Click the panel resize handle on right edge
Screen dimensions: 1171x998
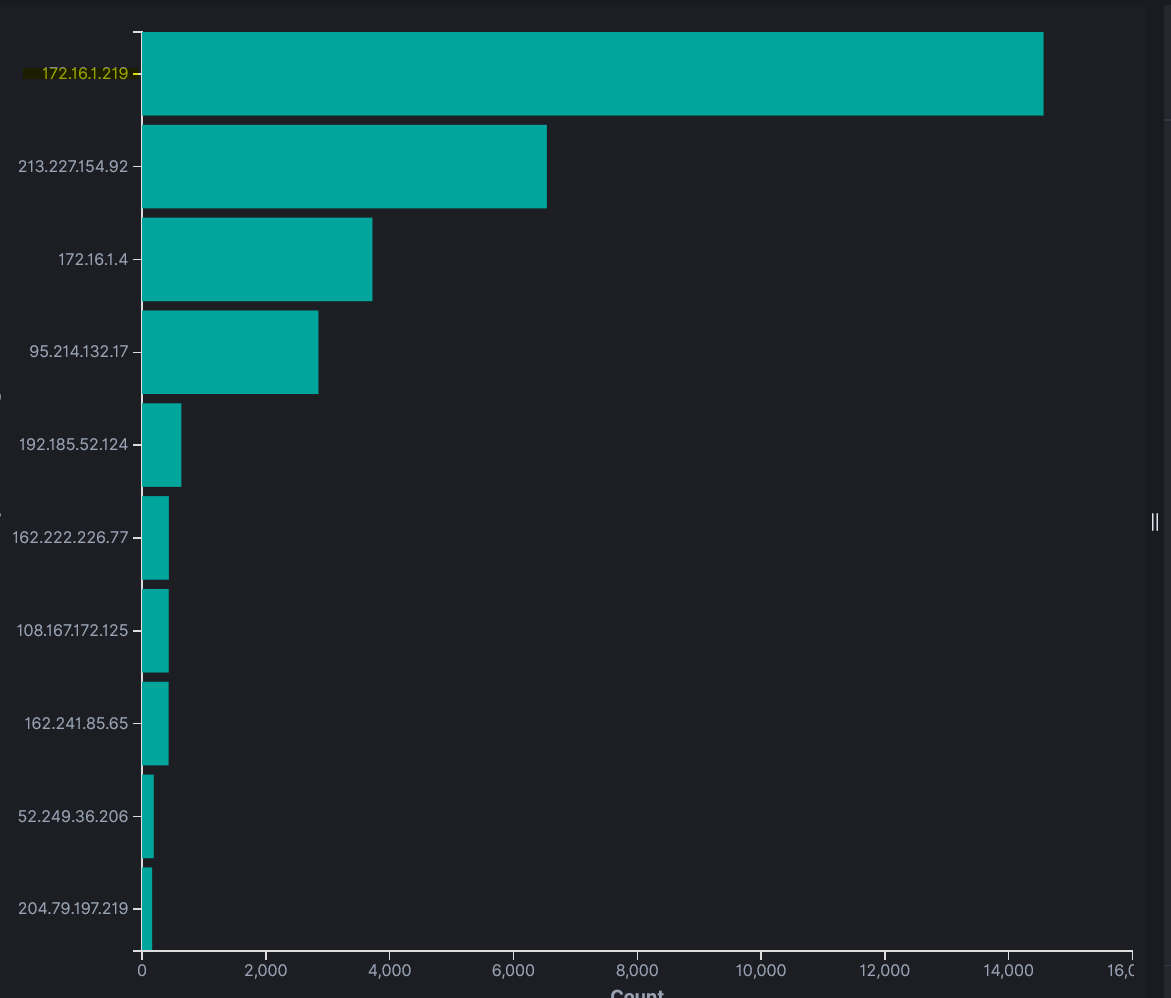pos(1154,521)
